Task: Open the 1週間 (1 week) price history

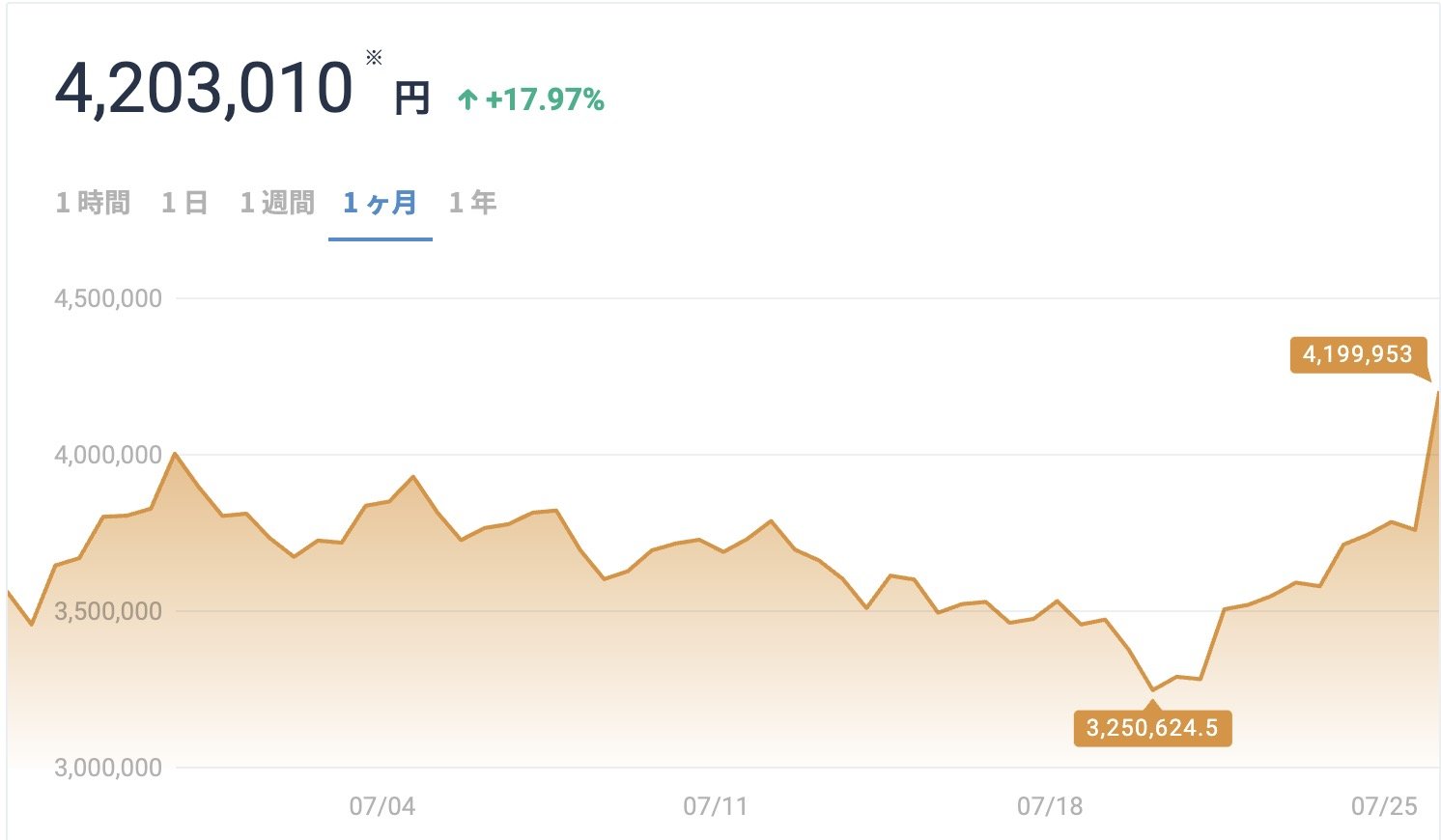Action: [278, 202]
